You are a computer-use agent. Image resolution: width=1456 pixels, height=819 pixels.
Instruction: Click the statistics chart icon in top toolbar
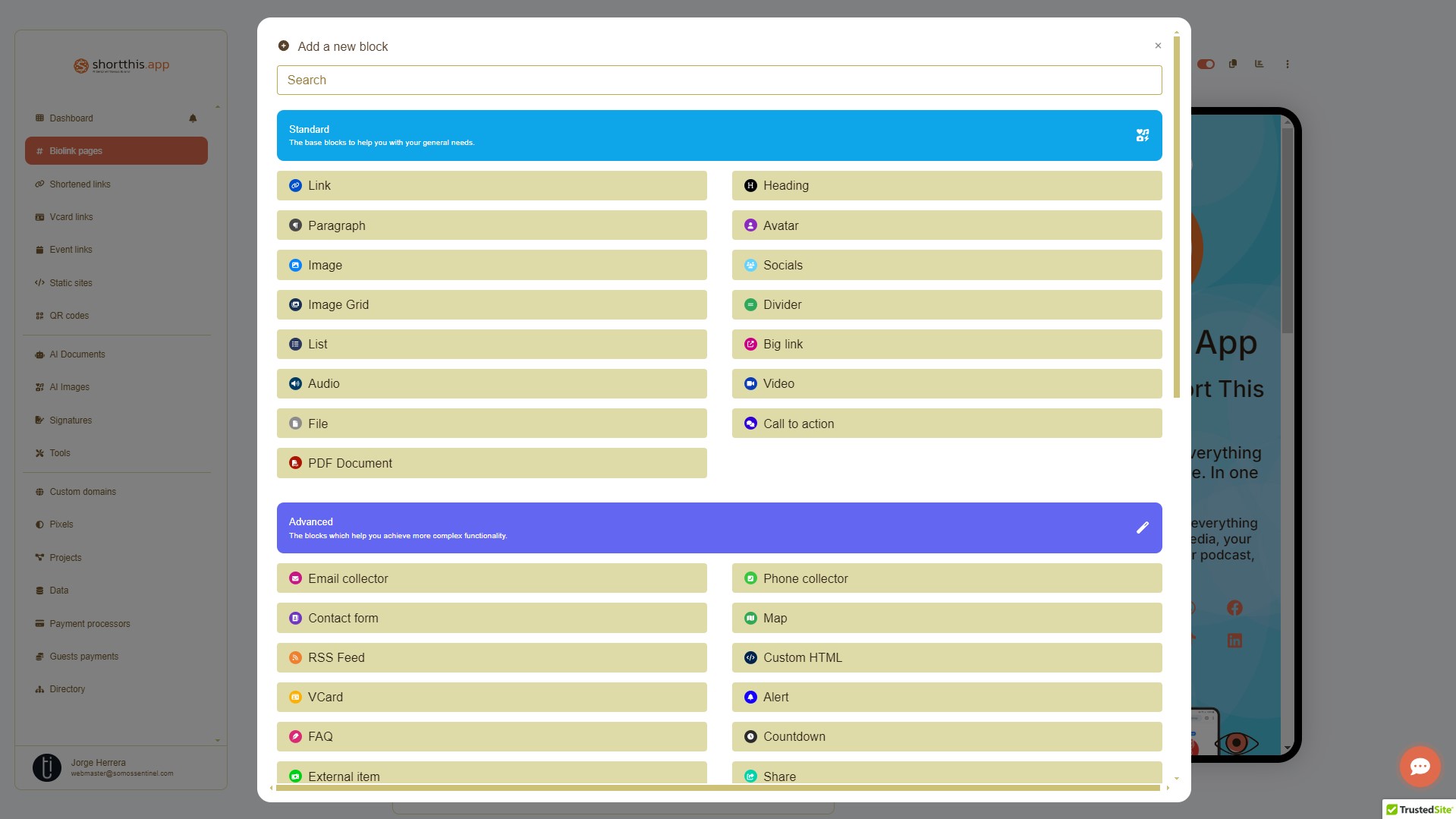[1259, 65]
